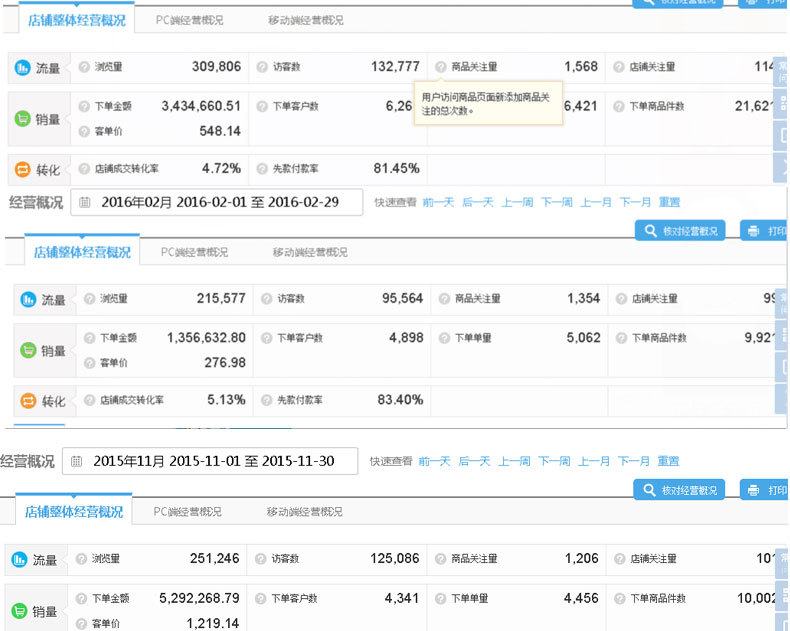This screenshot has width=790, height=631.
Task: Switch to PC端经营概况 tab in the 215,577 panel
Action: pos(194,253)
